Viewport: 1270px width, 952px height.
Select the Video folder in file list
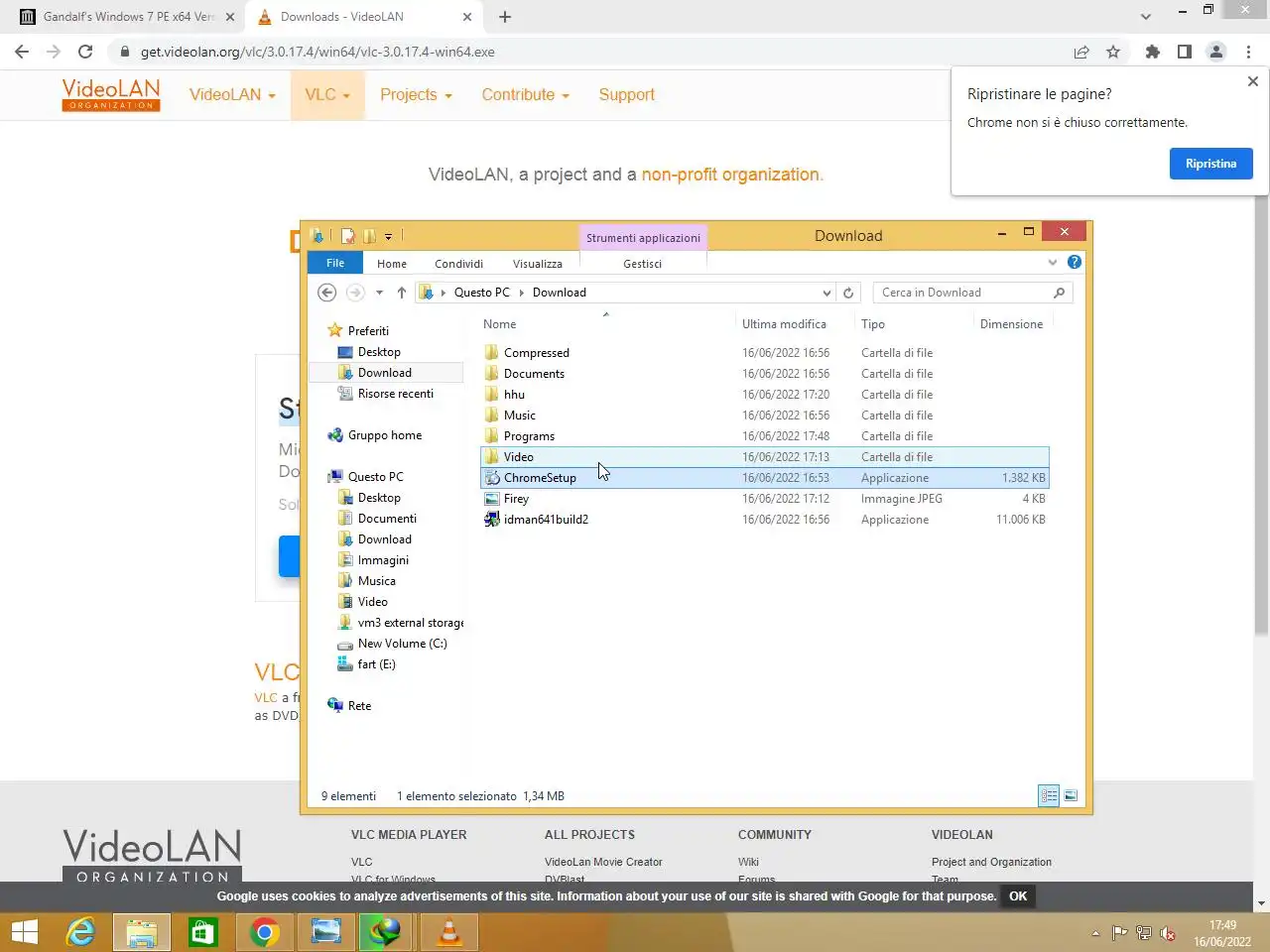(x=518, y=457)
